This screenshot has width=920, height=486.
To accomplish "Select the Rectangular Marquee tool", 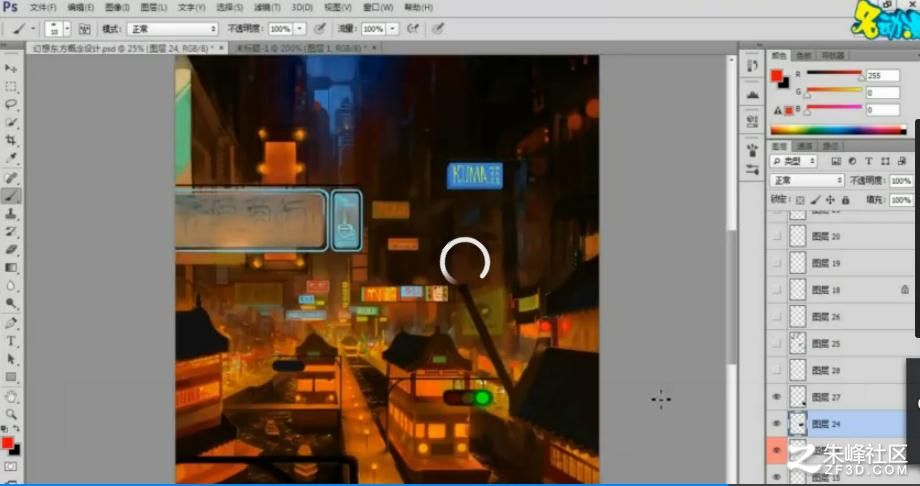I will (x=11, y=87).
